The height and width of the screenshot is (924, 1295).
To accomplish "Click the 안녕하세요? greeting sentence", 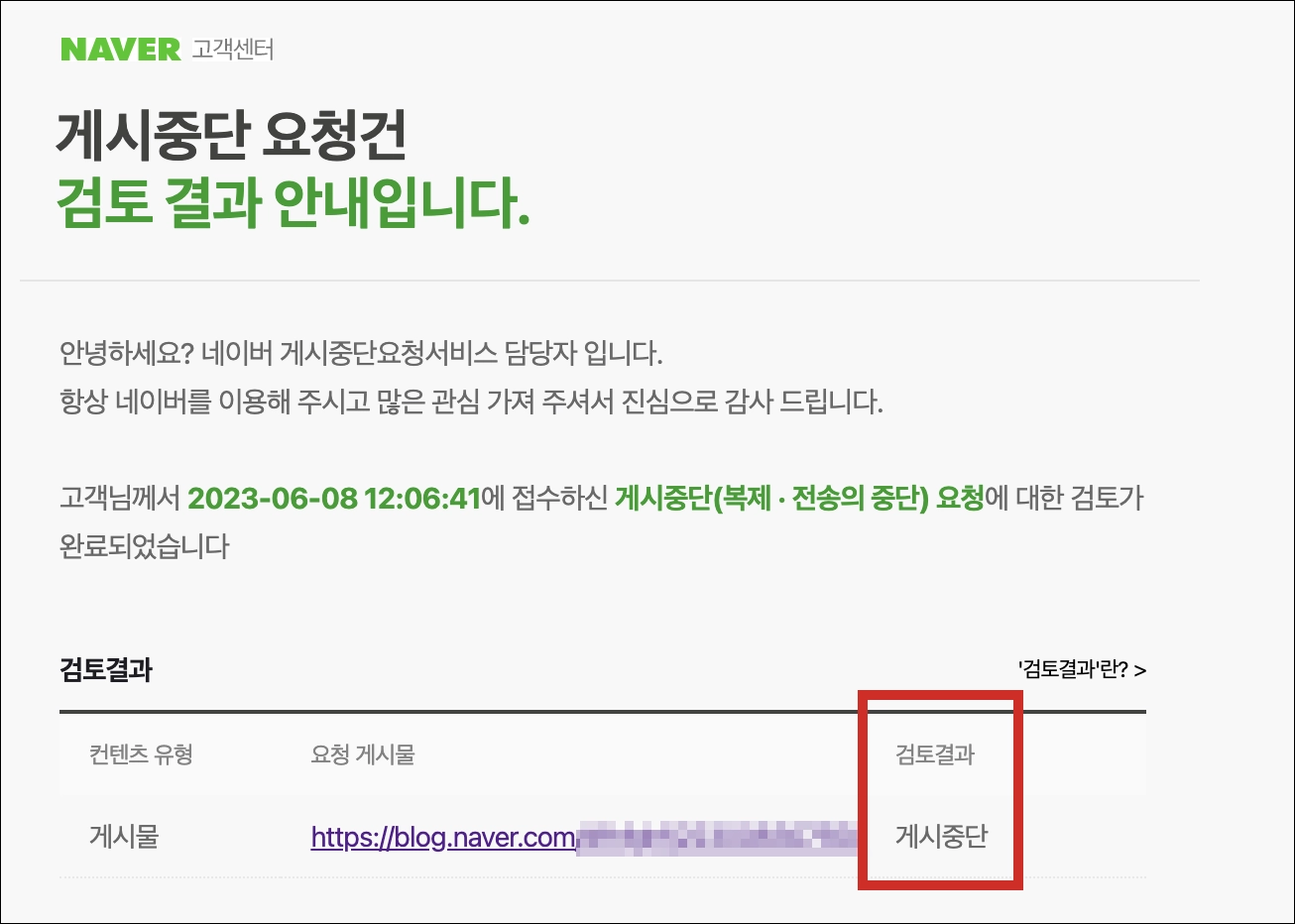I will click(x=361, y=353).
